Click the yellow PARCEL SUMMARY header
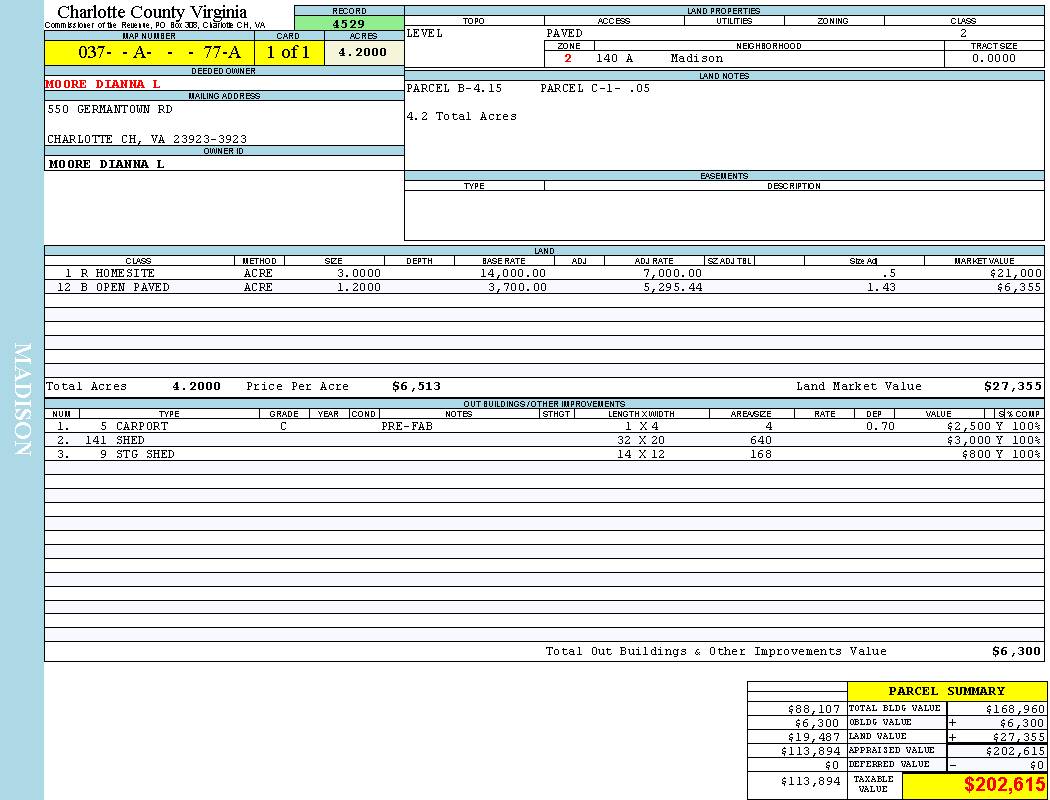Image resolution: width=1050 pixels, height=800 pixels. [946, 691]
